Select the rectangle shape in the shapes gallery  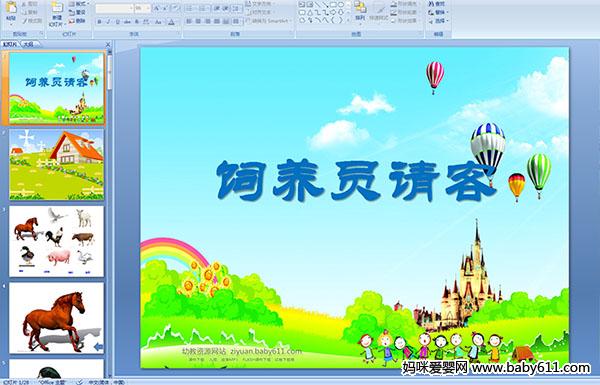pos(333,5)
